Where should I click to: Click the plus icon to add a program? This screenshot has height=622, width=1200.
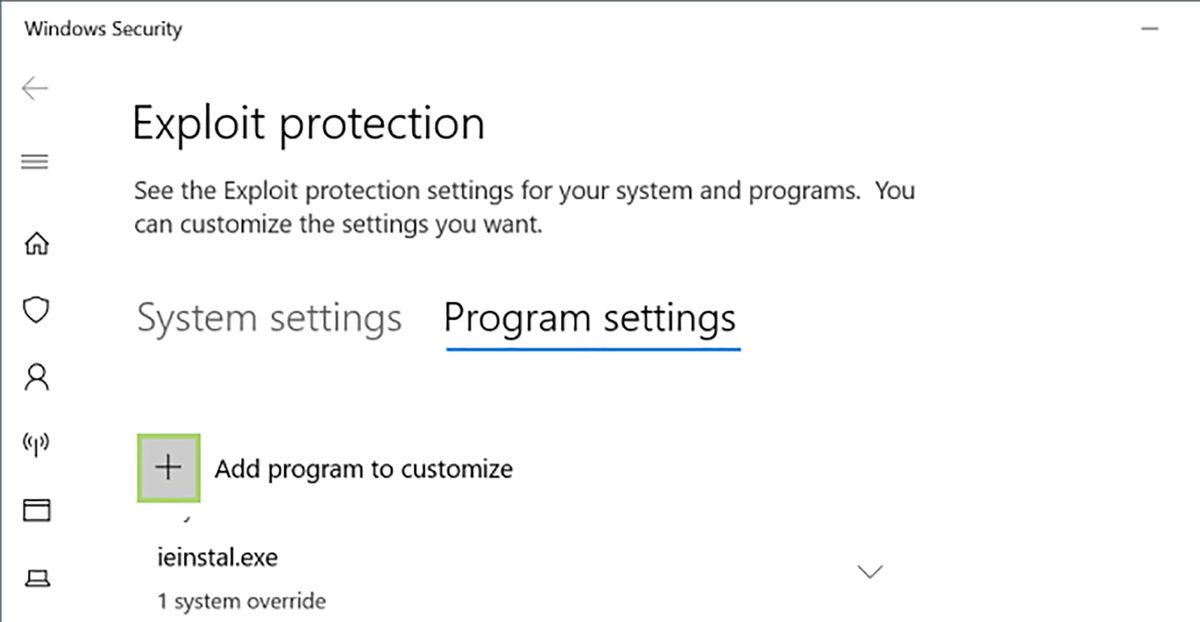pos(167,467)
